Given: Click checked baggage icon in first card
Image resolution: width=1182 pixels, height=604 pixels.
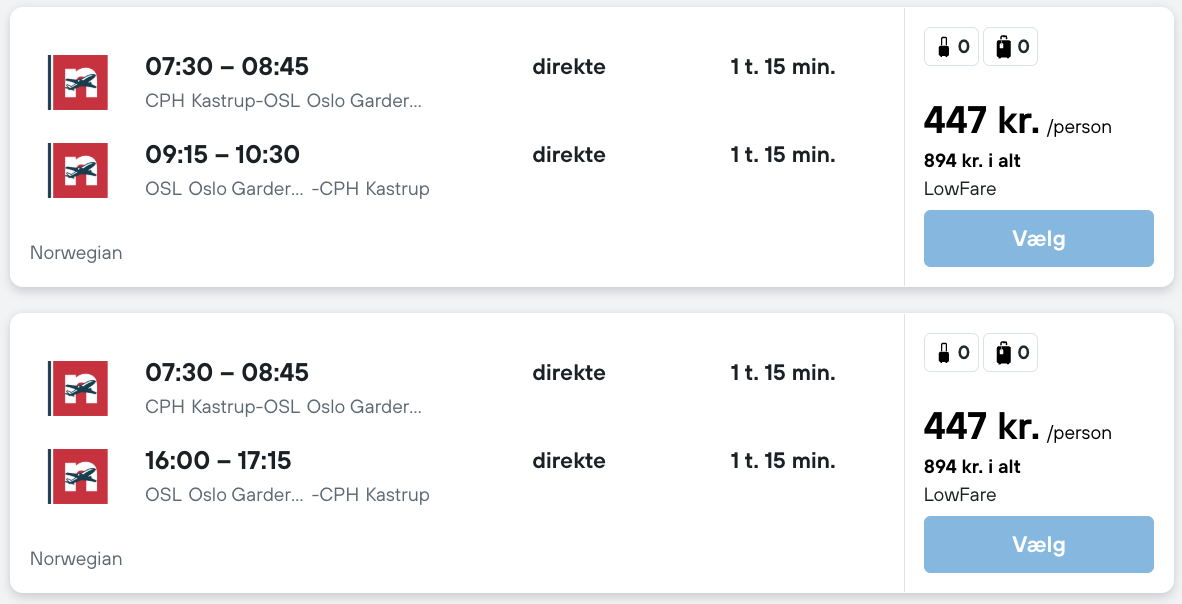Looking at the screenshot, I should pos(1003,46).
